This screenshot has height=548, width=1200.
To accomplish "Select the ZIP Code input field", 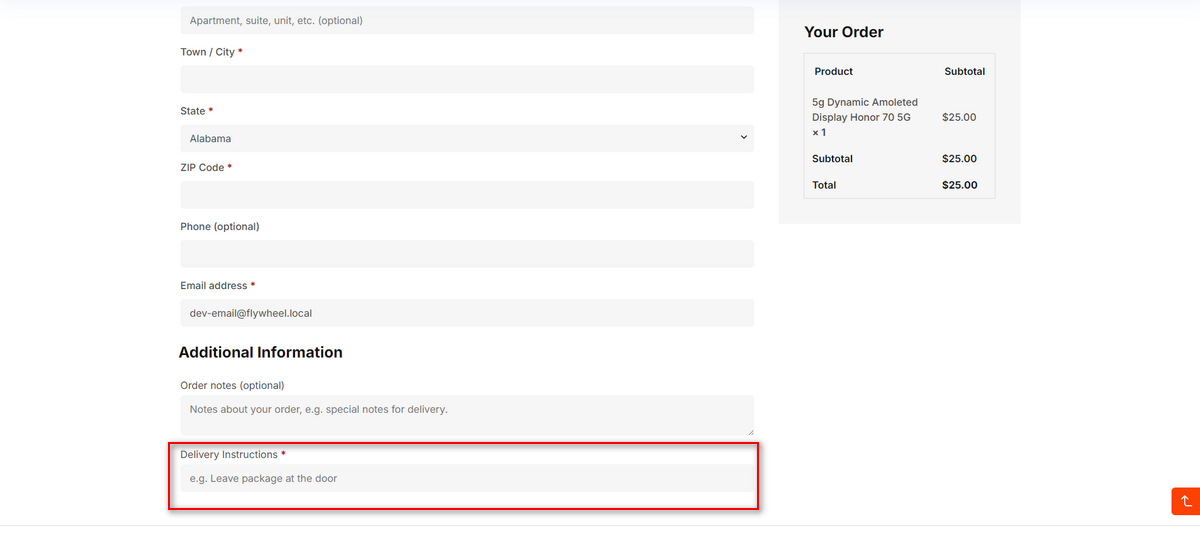I will [467, 195].
